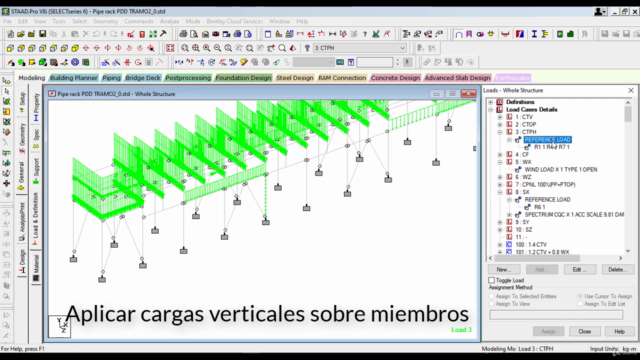This screenshot has height=360, width=640.
Task: Click the hammer tool icon
Action: tap(163, 34)
